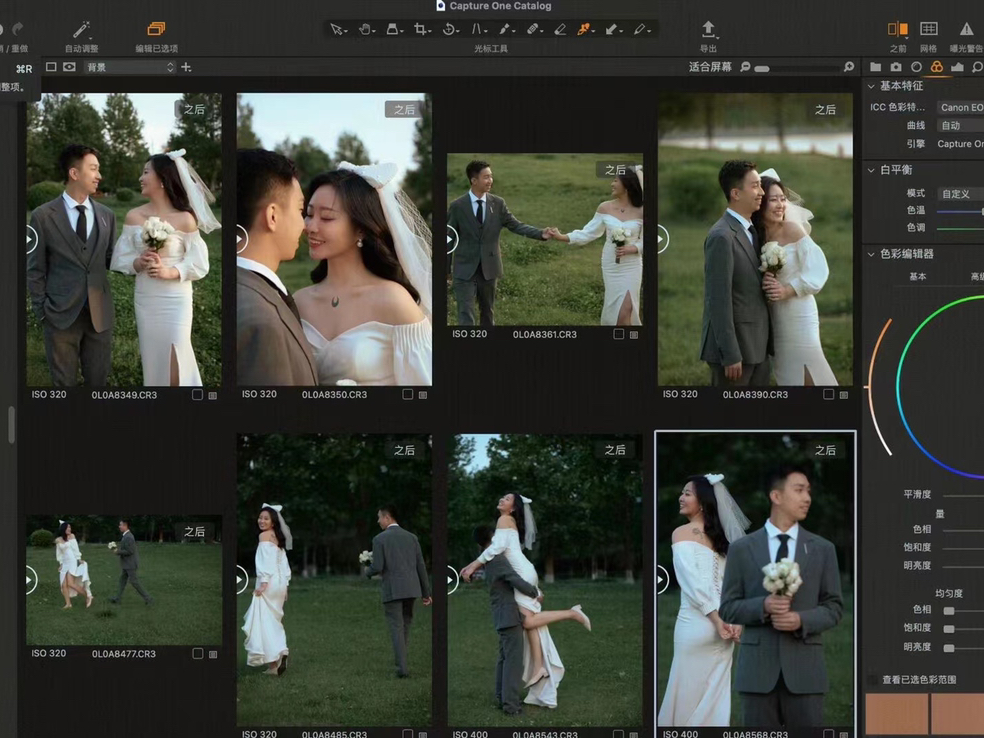Select the pan hand cursor tool
The width and height of the screenshot is (984, 738).
(366, 30)
